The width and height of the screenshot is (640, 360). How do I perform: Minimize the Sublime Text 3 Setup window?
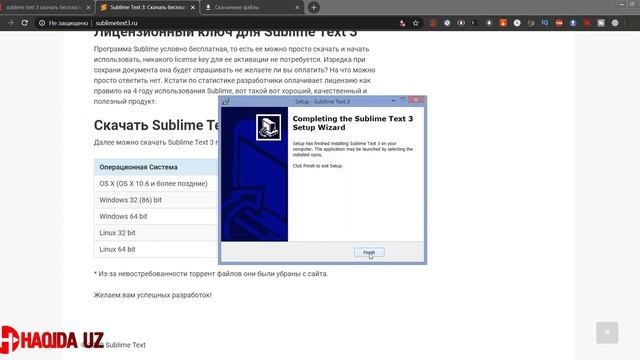click(393, 100)
